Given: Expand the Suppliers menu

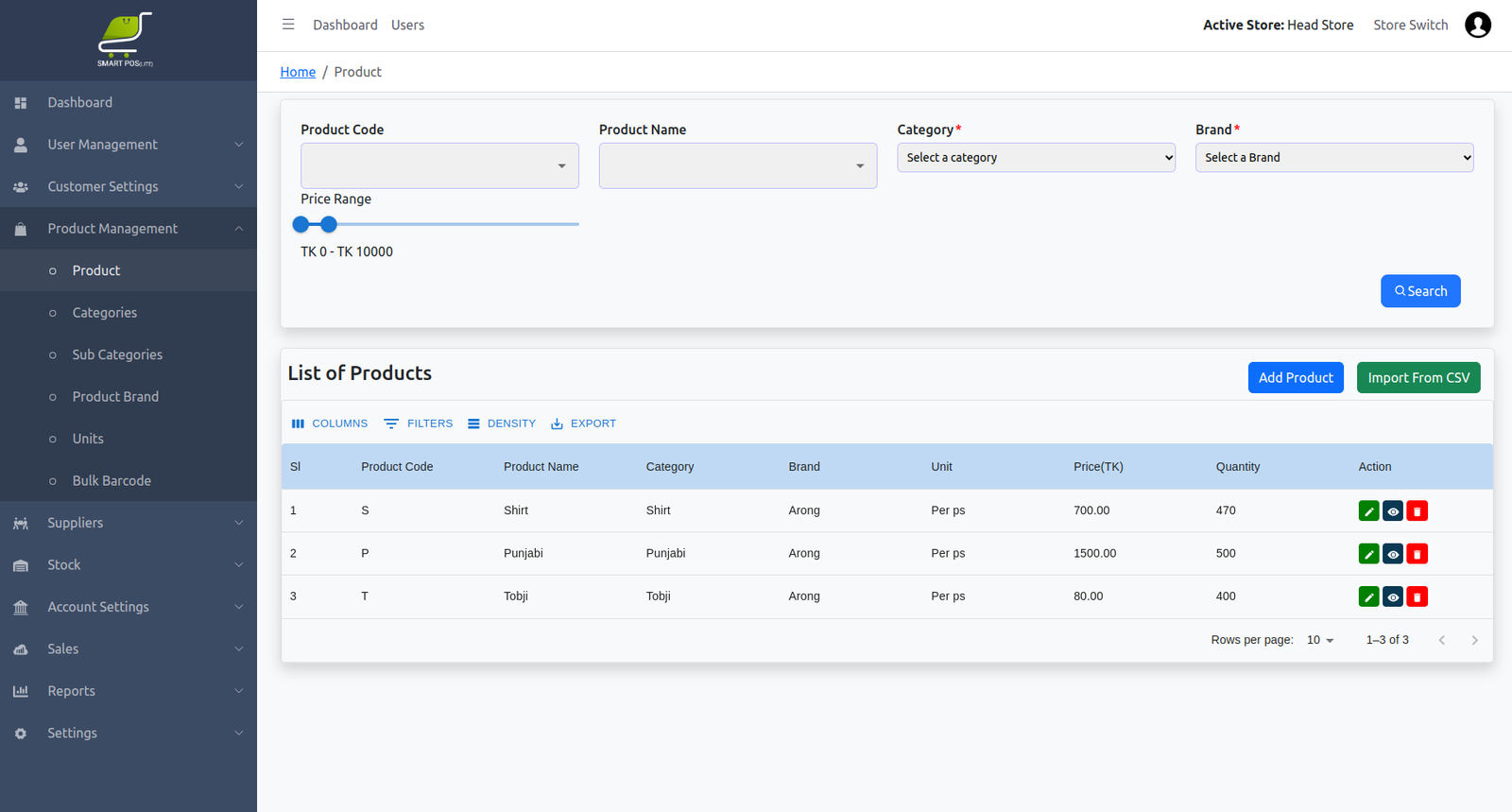Looking at the screenshot, I should pyautogui.click(x=129, y=523).
